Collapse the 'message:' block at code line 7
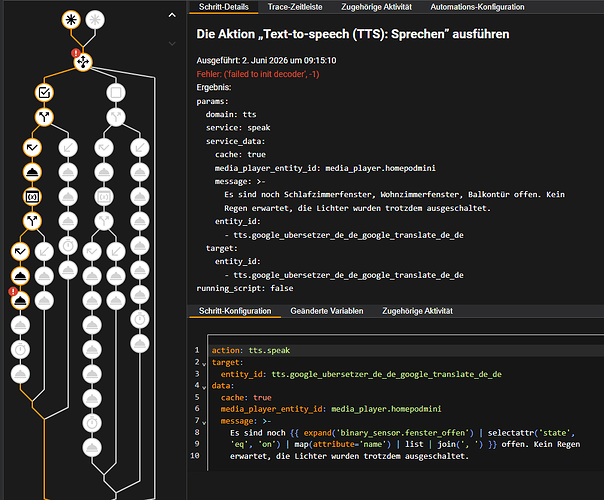Screen dimensions: 604x500 tap(204, 422)
